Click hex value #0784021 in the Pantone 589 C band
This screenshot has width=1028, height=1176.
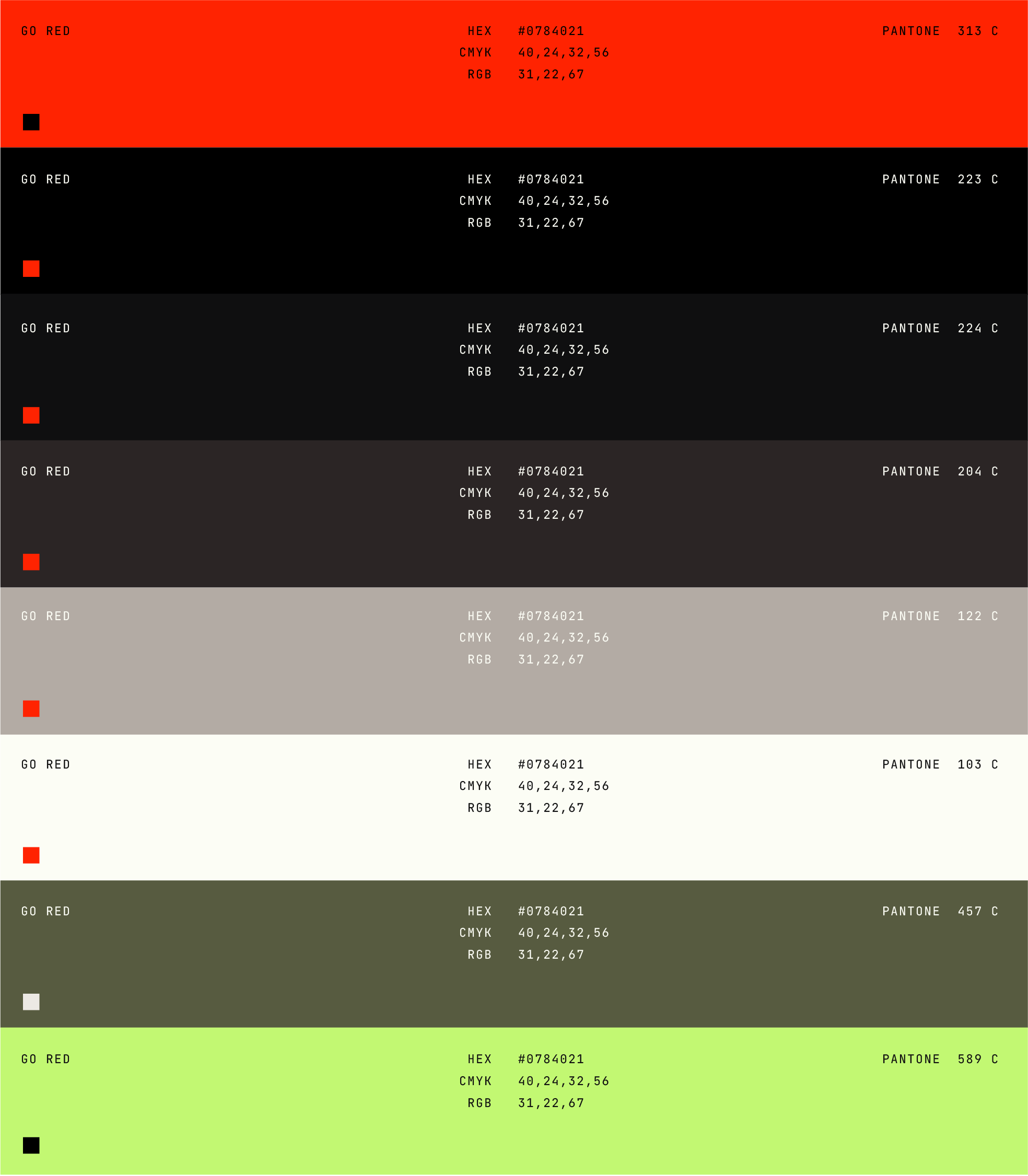551,1059
